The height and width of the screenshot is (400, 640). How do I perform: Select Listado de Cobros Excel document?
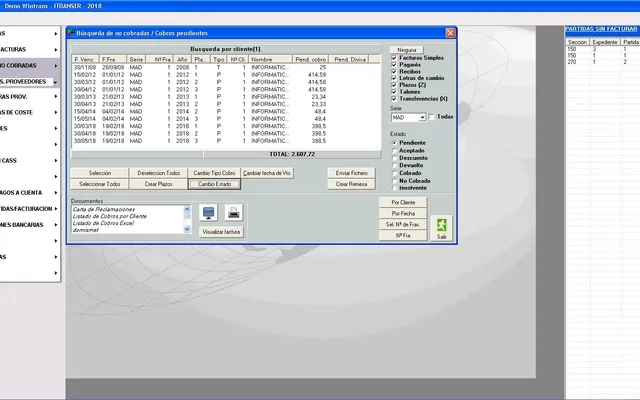[103, 223]
